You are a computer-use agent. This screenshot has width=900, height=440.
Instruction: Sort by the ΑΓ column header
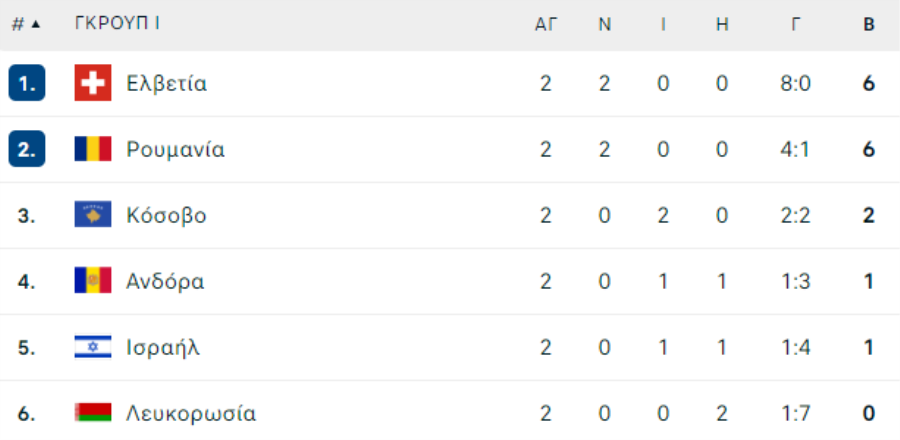[546, 25]
